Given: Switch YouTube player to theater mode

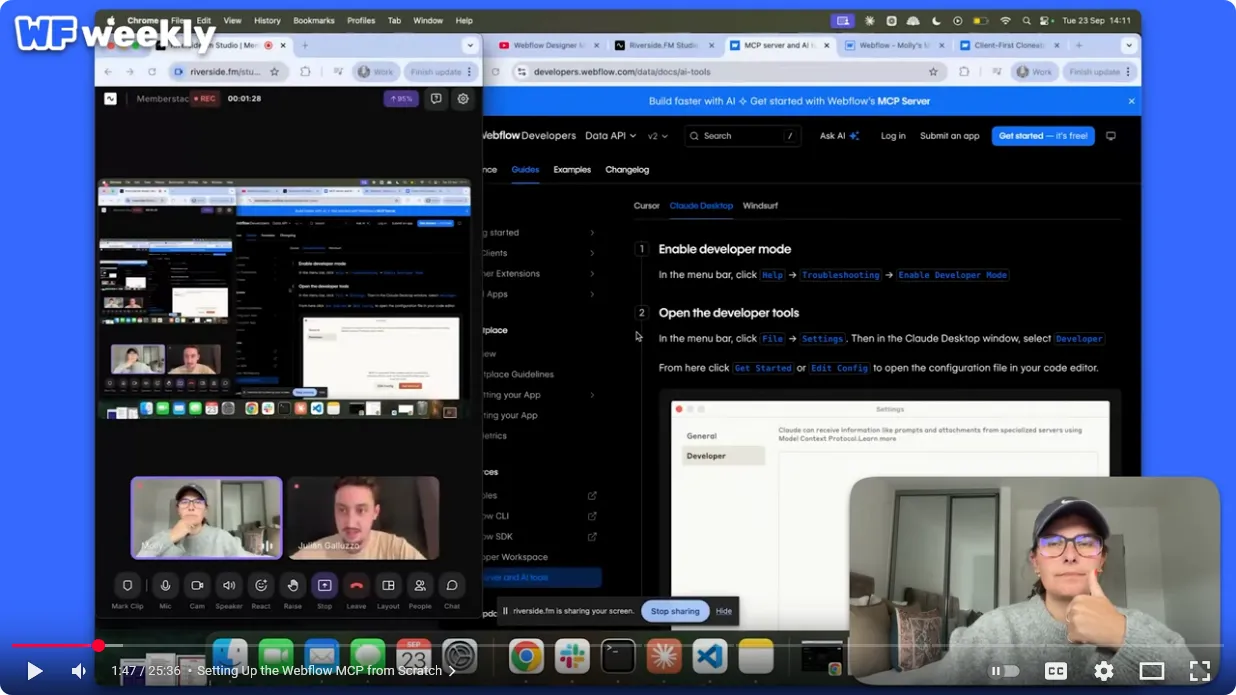Looking at the screenshot, I should pos(1152,671).
